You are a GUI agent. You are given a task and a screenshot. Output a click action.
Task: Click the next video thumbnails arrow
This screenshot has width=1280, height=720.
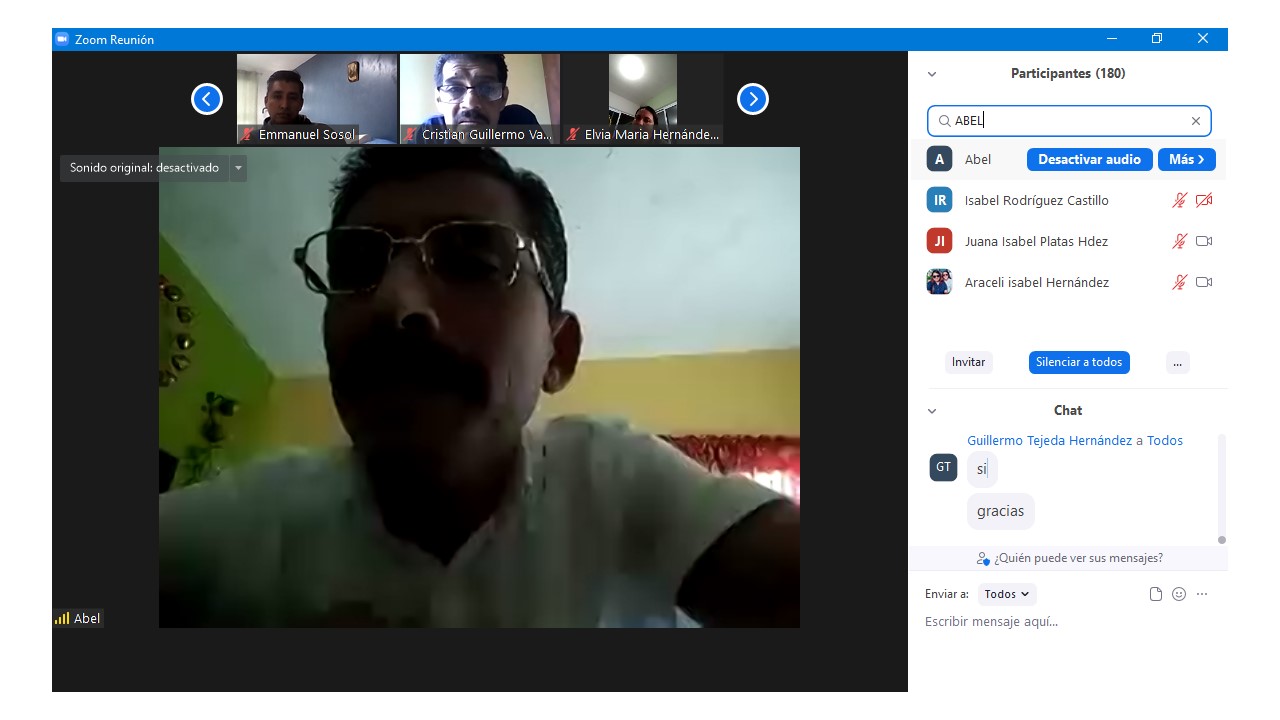pos(752,99)
